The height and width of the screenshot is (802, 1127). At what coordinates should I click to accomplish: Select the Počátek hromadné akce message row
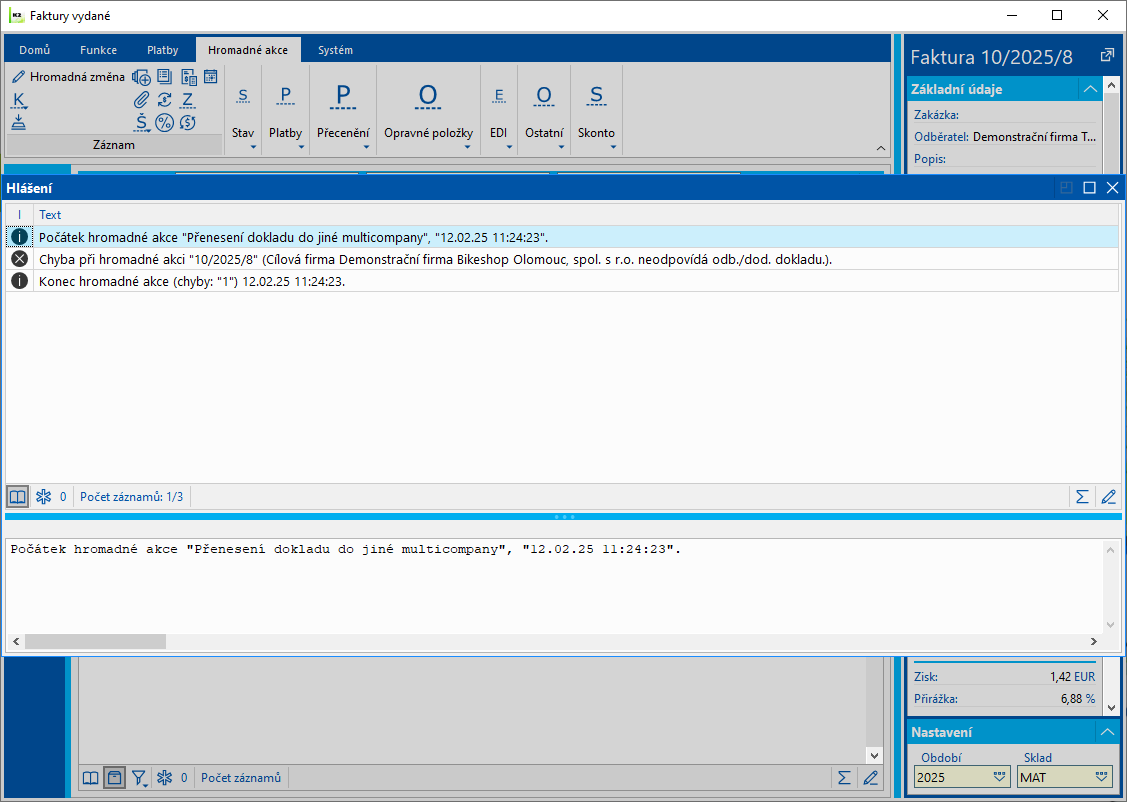coord(562,236)
